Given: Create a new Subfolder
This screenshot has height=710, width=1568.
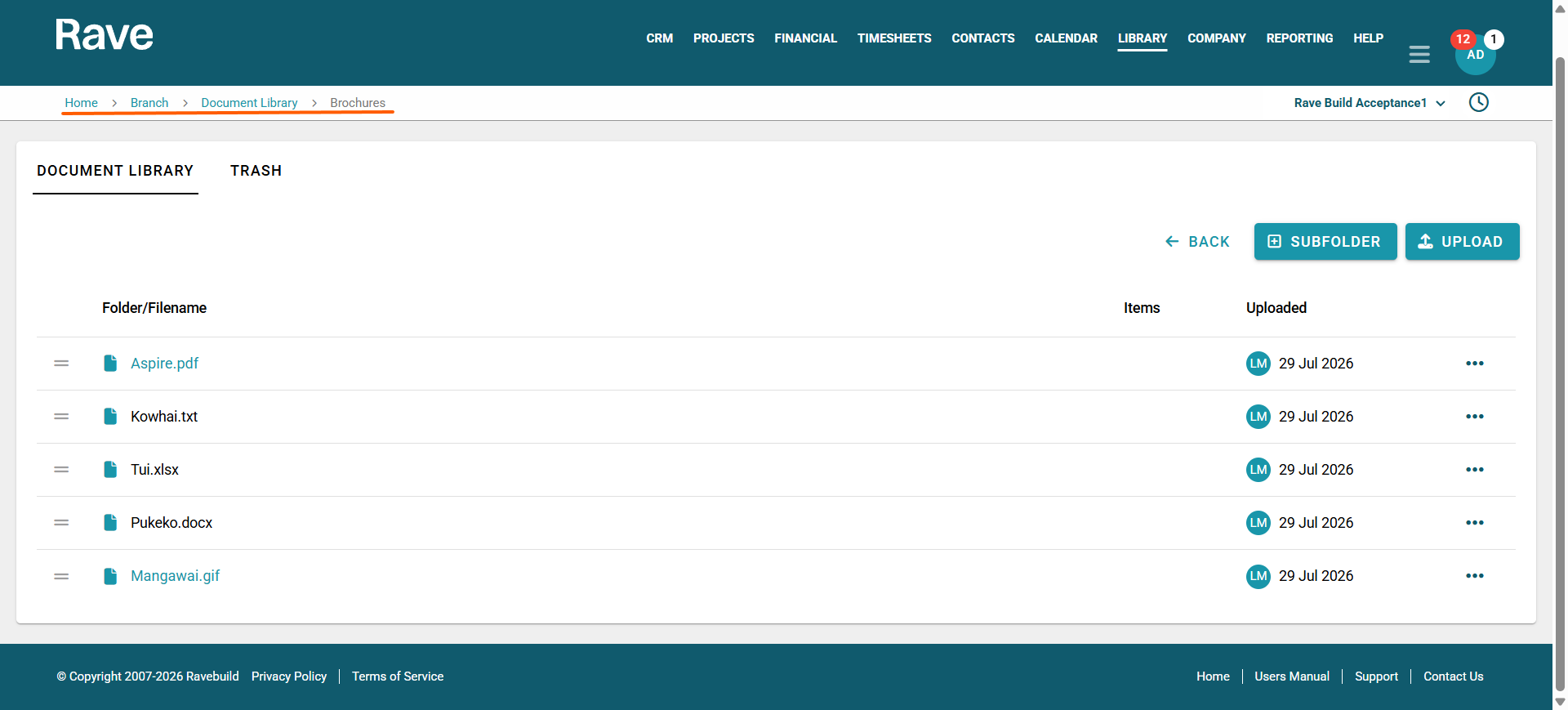Looking at the screenshot, I should coord(1325,242).
